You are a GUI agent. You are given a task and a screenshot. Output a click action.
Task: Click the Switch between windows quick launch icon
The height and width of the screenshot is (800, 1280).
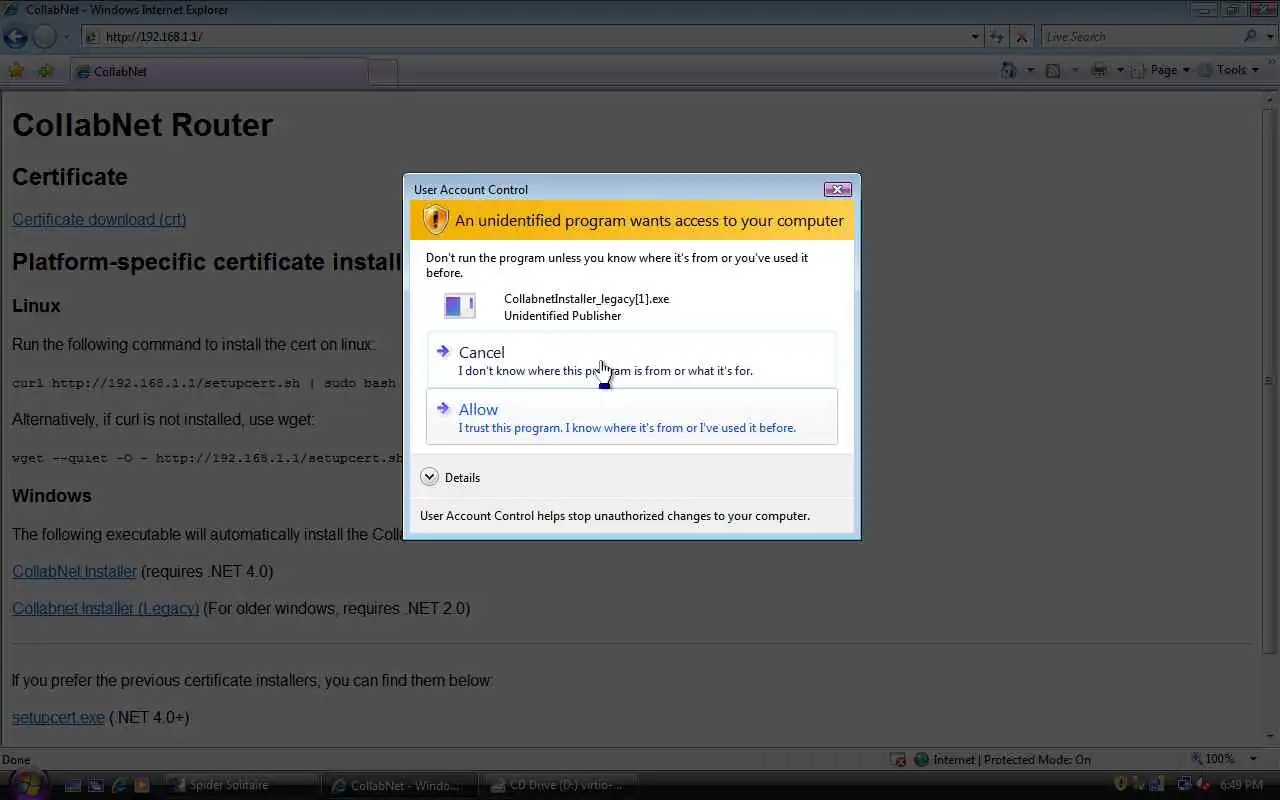97,785
